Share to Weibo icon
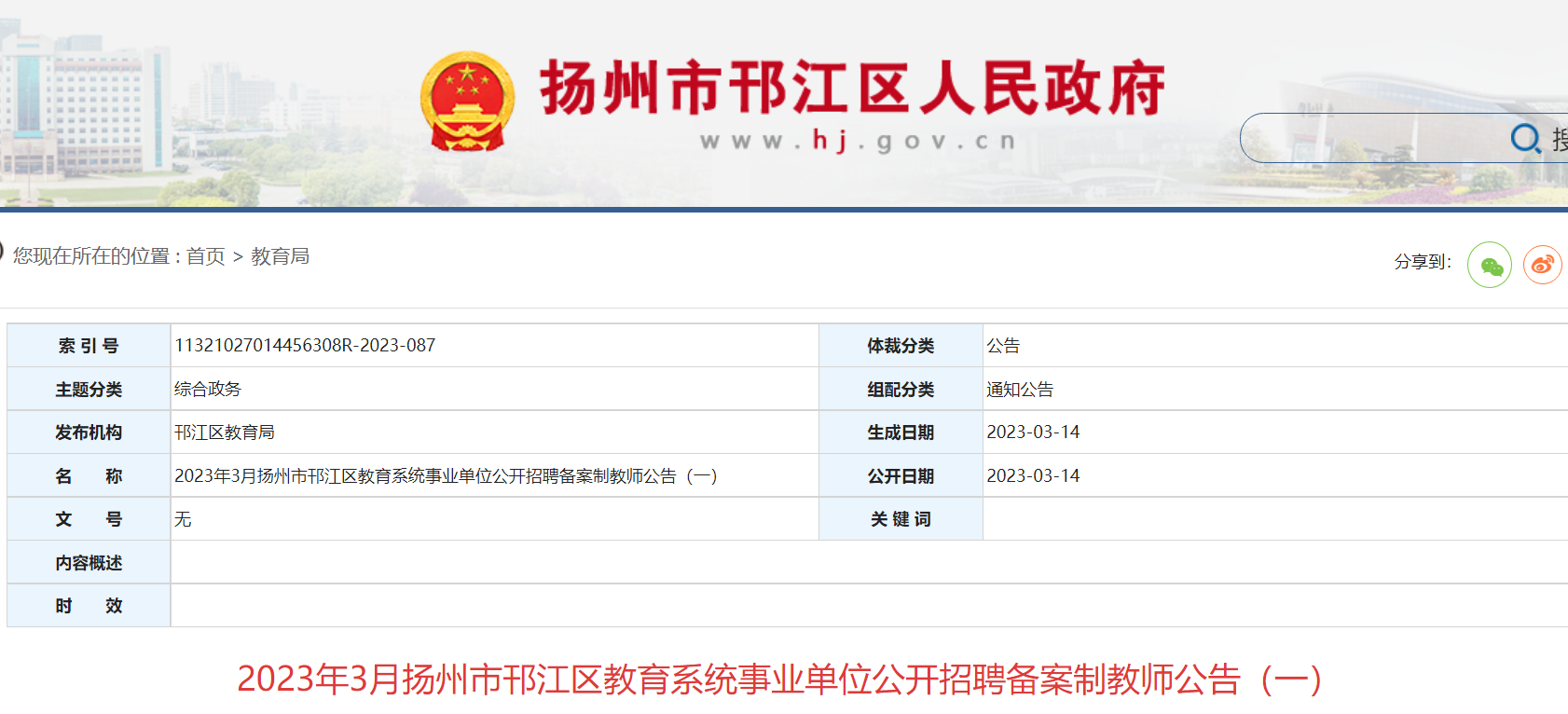 point(1543,266)
